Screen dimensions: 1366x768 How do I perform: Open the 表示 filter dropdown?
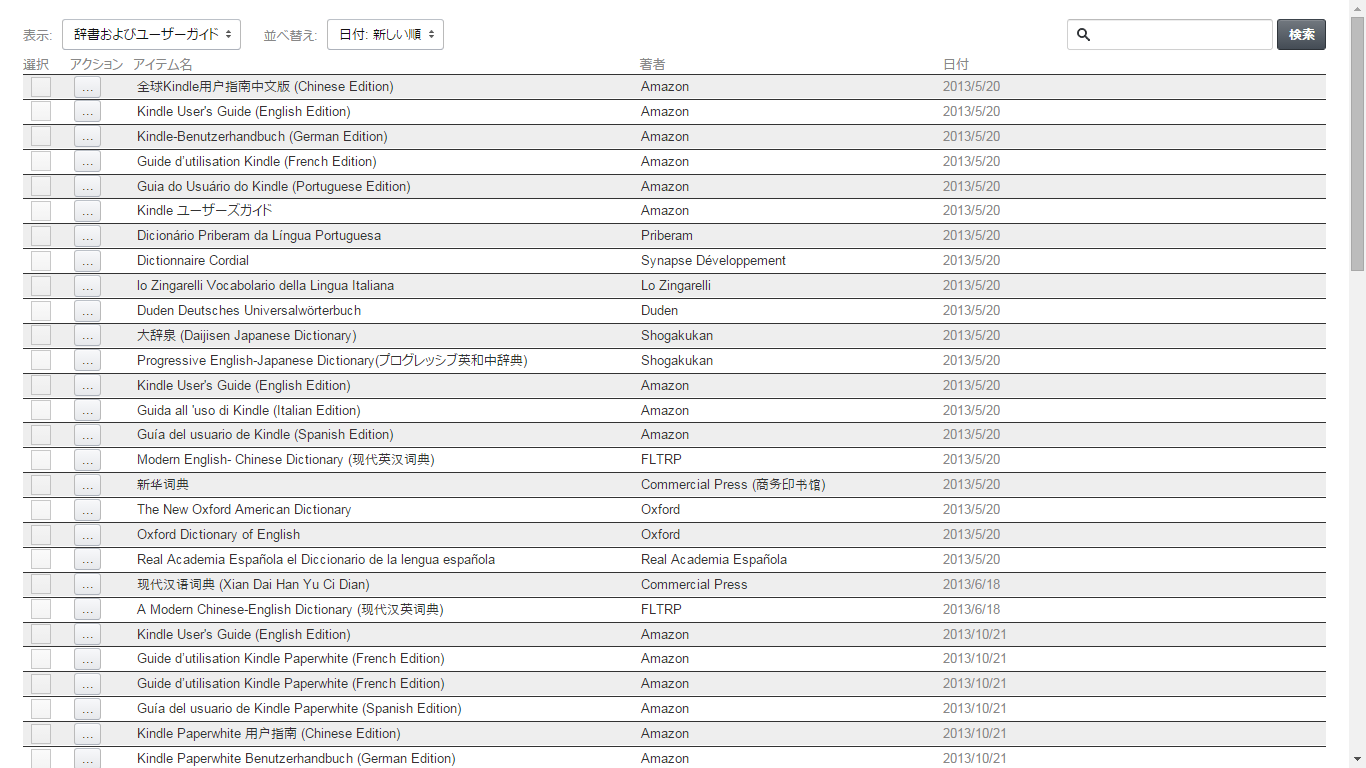click(x=151, y=34)
